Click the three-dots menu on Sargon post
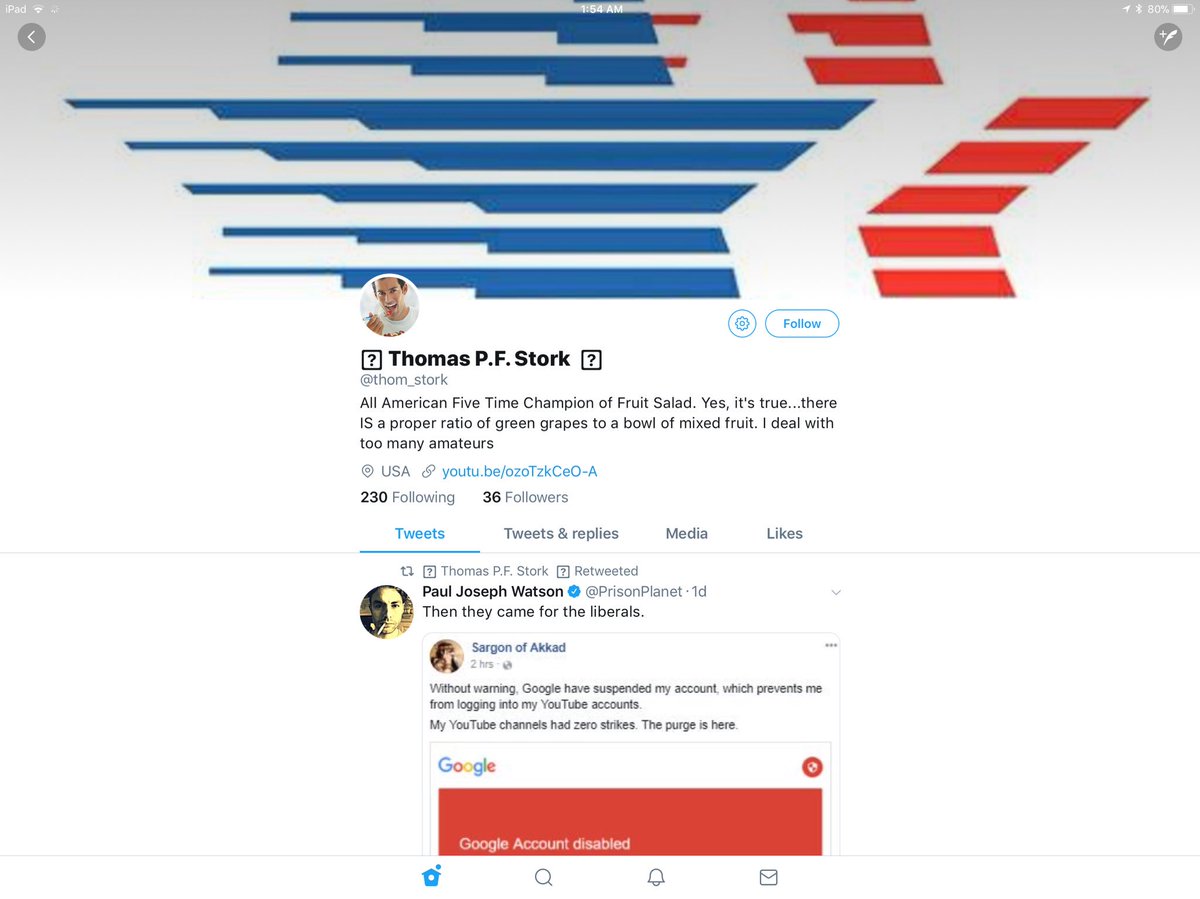 [830, 645]
